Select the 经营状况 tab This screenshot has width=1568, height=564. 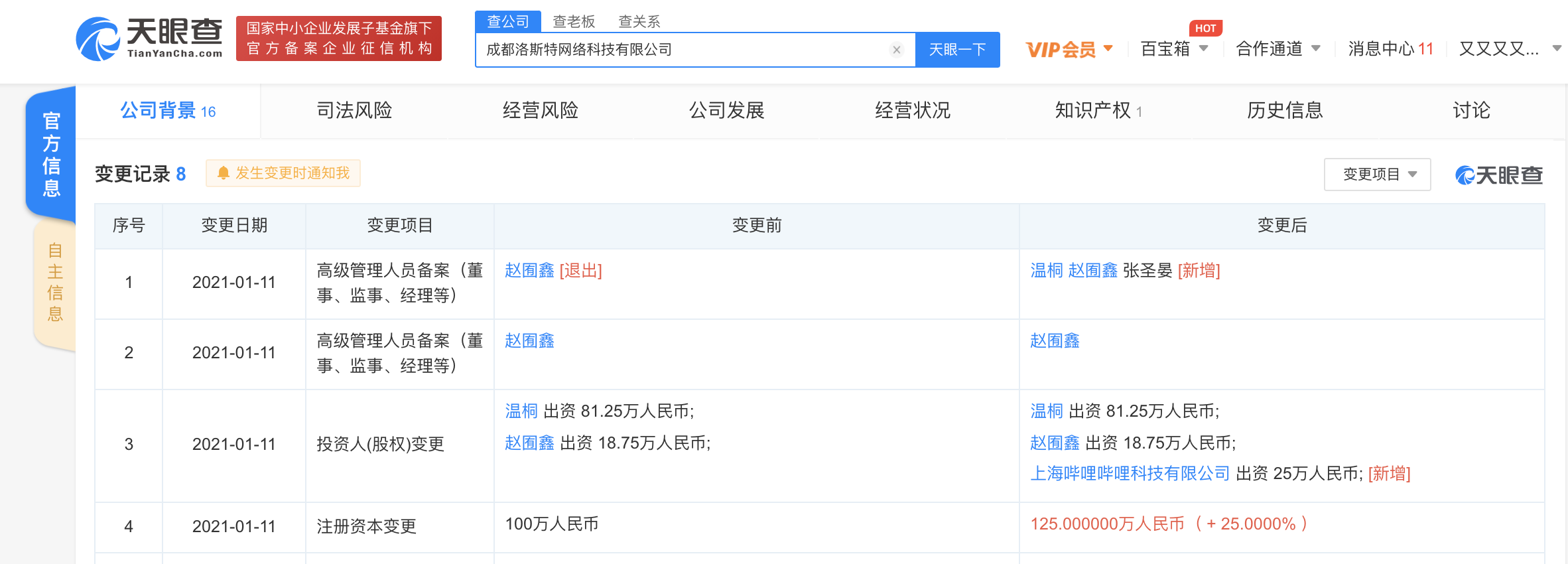click(x=913, y=110)
